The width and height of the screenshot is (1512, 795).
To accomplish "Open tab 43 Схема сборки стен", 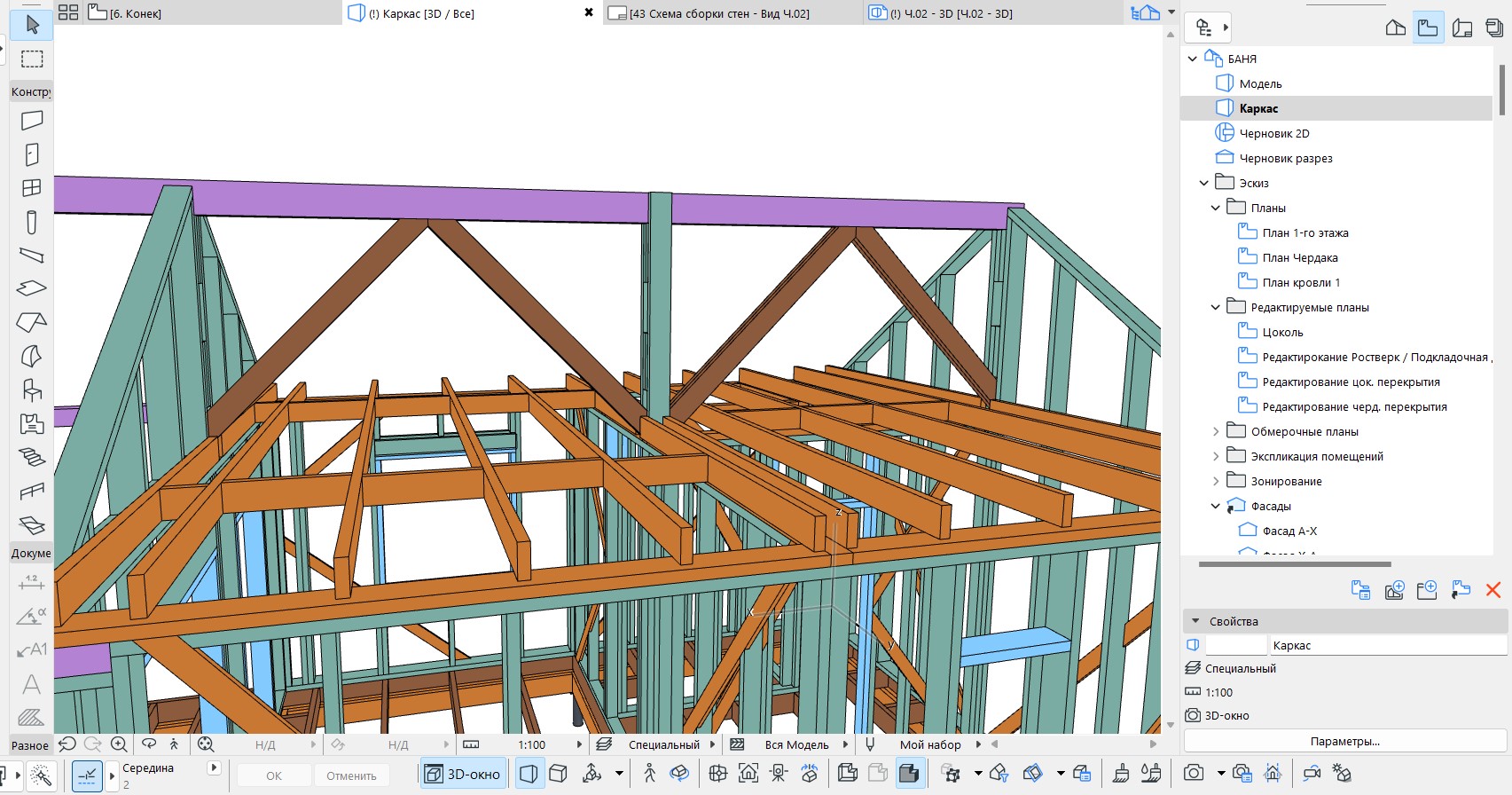I will 719,13.
